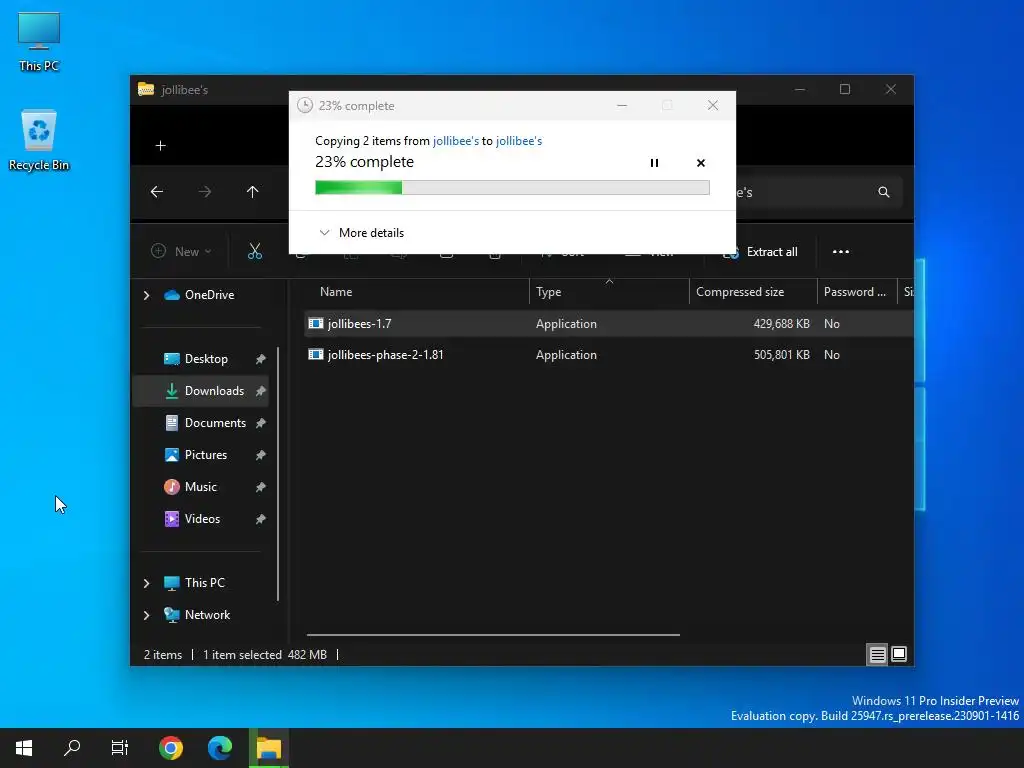This screenshot has width=1024, height=768.
Task: Click the Password column header
Action: 857,292
